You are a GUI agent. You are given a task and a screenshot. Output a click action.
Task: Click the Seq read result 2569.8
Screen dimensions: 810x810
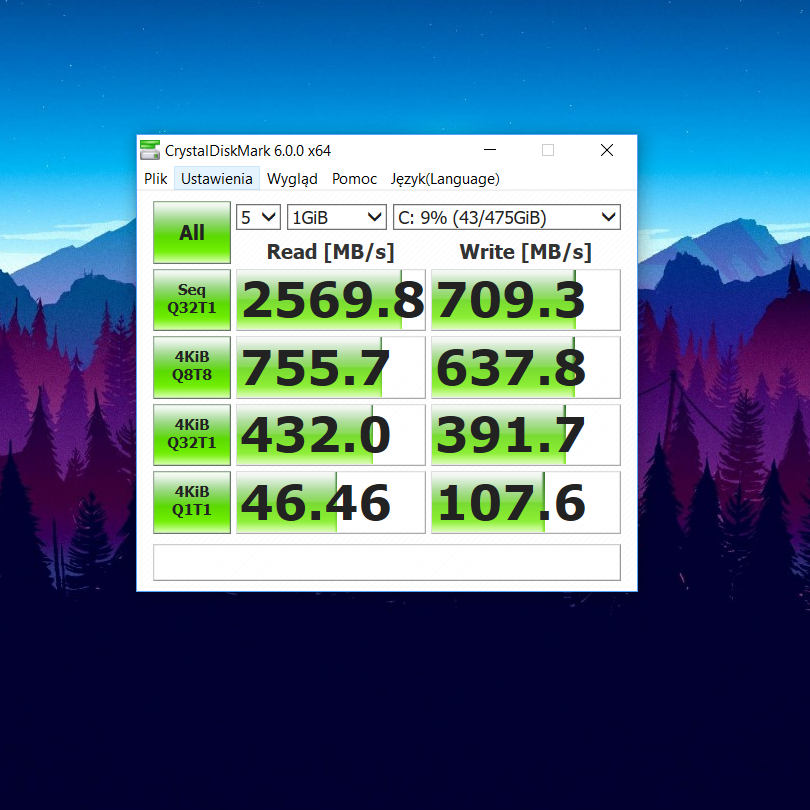331,300
